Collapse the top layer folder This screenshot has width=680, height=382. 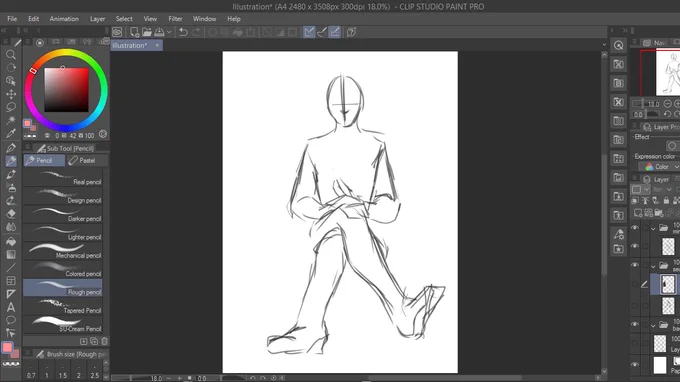tap(653, 228)
